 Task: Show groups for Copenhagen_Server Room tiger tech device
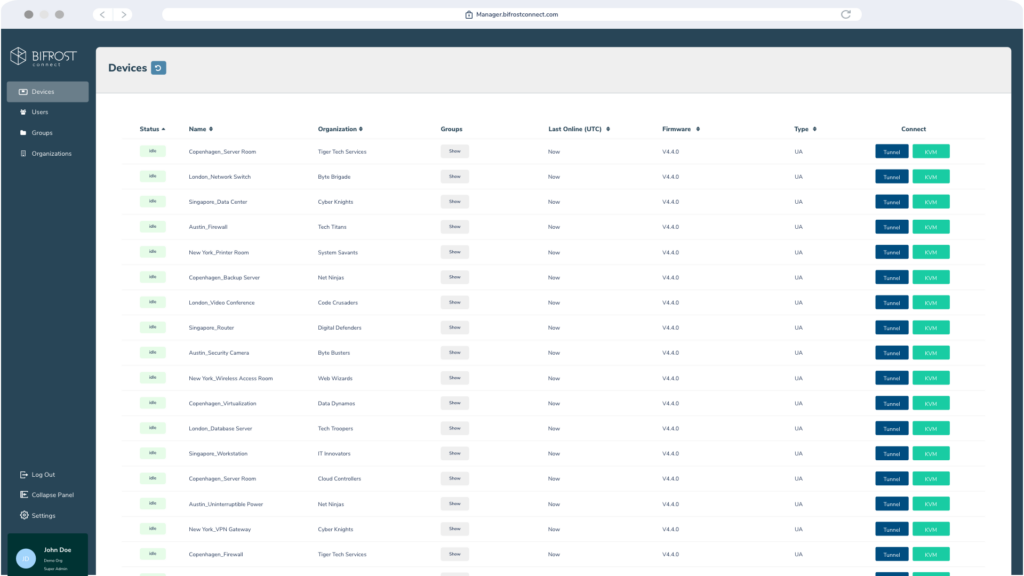point(454,152)
